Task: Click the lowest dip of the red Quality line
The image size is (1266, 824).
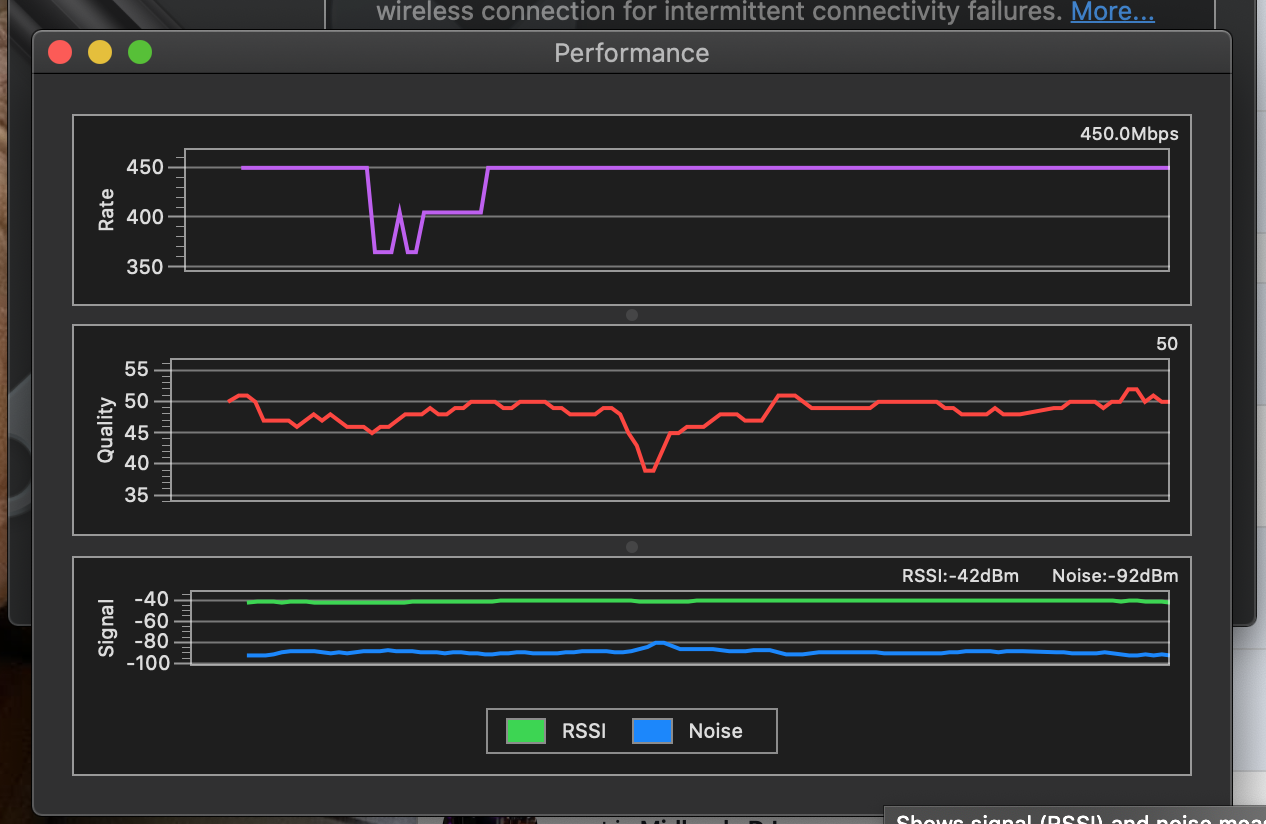Action: tap(649, 470)
